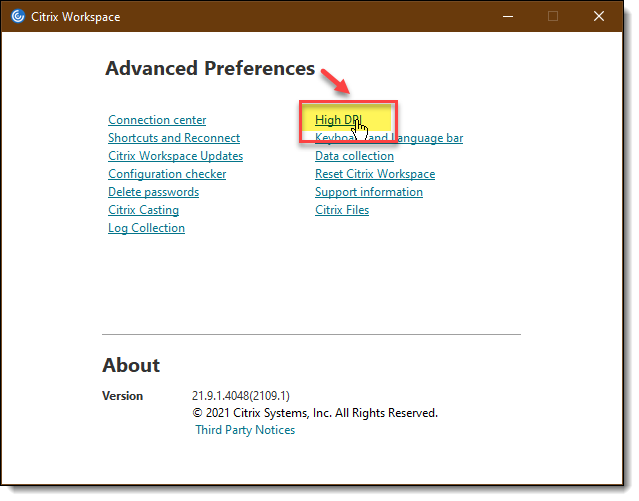
Task: View Third Party Notices
Action: point(245,430)
